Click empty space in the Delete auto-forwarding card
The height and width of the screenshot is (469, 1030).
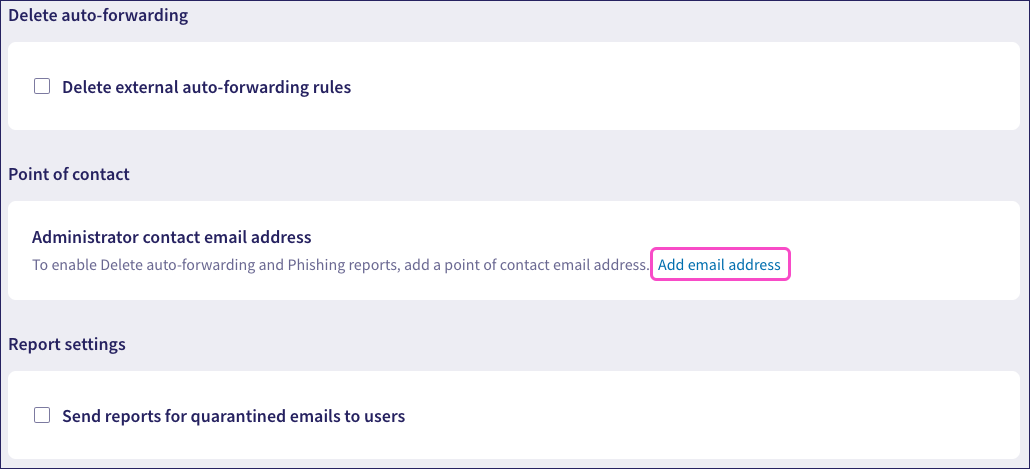click(x=700, y=87)
